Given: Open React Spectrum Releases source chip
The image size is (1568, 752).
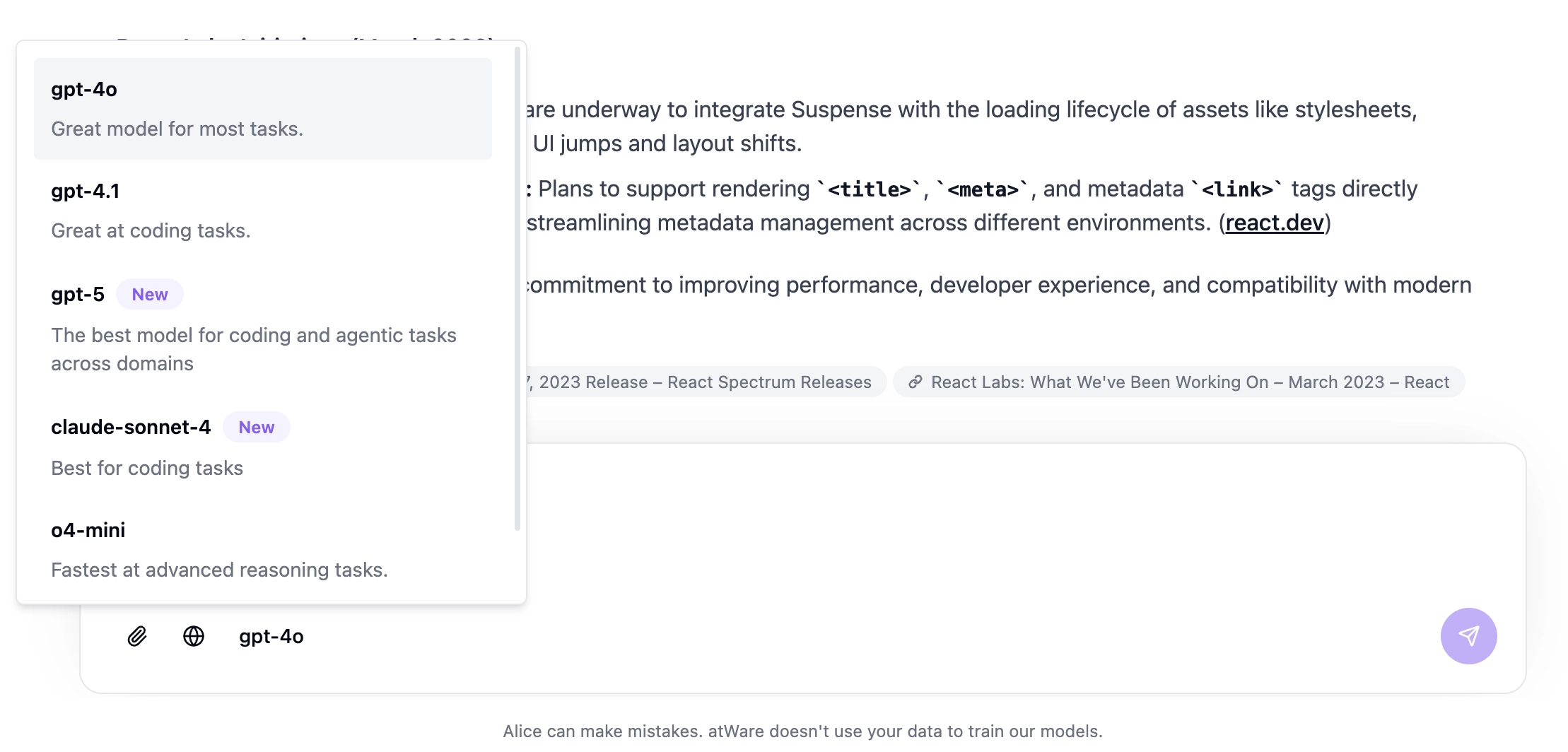Looking at the screenshot, I should click(706, 382).
